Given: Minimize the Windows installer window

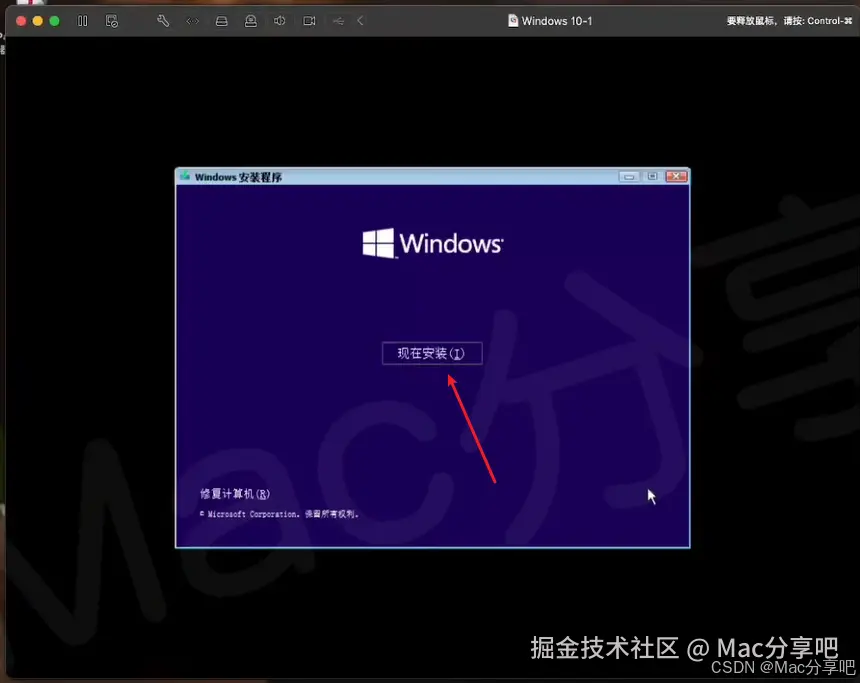Looking at the screenshot, I should point(628,175).
